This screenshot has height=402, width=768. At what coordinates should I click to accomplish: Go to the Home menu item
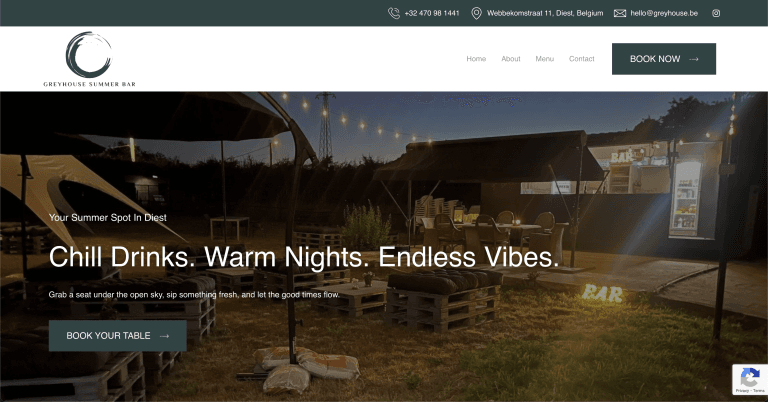476,59
